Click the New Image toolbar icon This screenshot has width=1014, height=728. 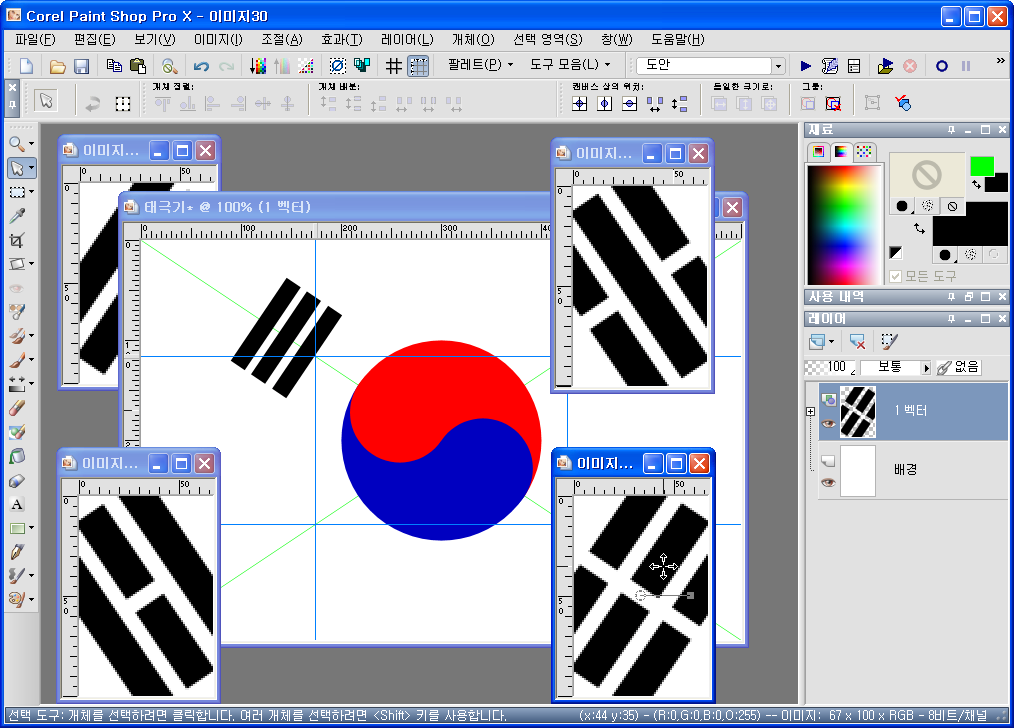coord(25,66)
